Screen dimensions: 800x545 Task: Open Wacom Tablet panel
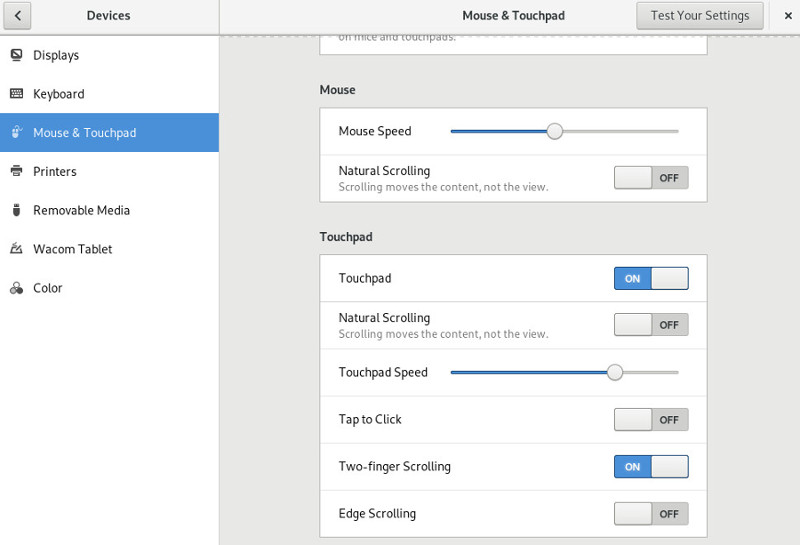tap(109, 249)
